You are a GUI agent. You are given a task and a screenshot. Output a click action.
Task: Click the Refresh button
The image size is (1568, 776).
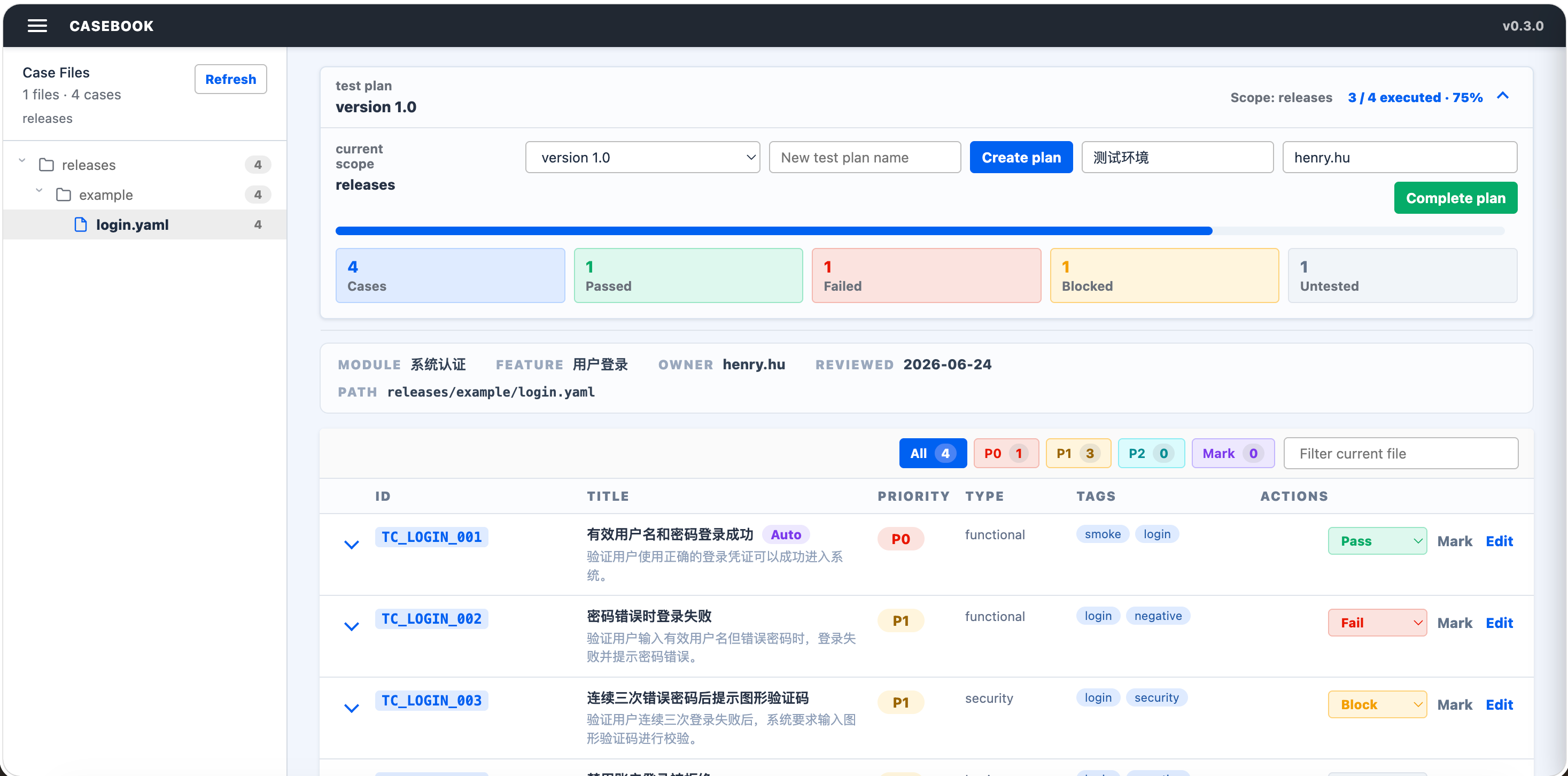[231, 79]
